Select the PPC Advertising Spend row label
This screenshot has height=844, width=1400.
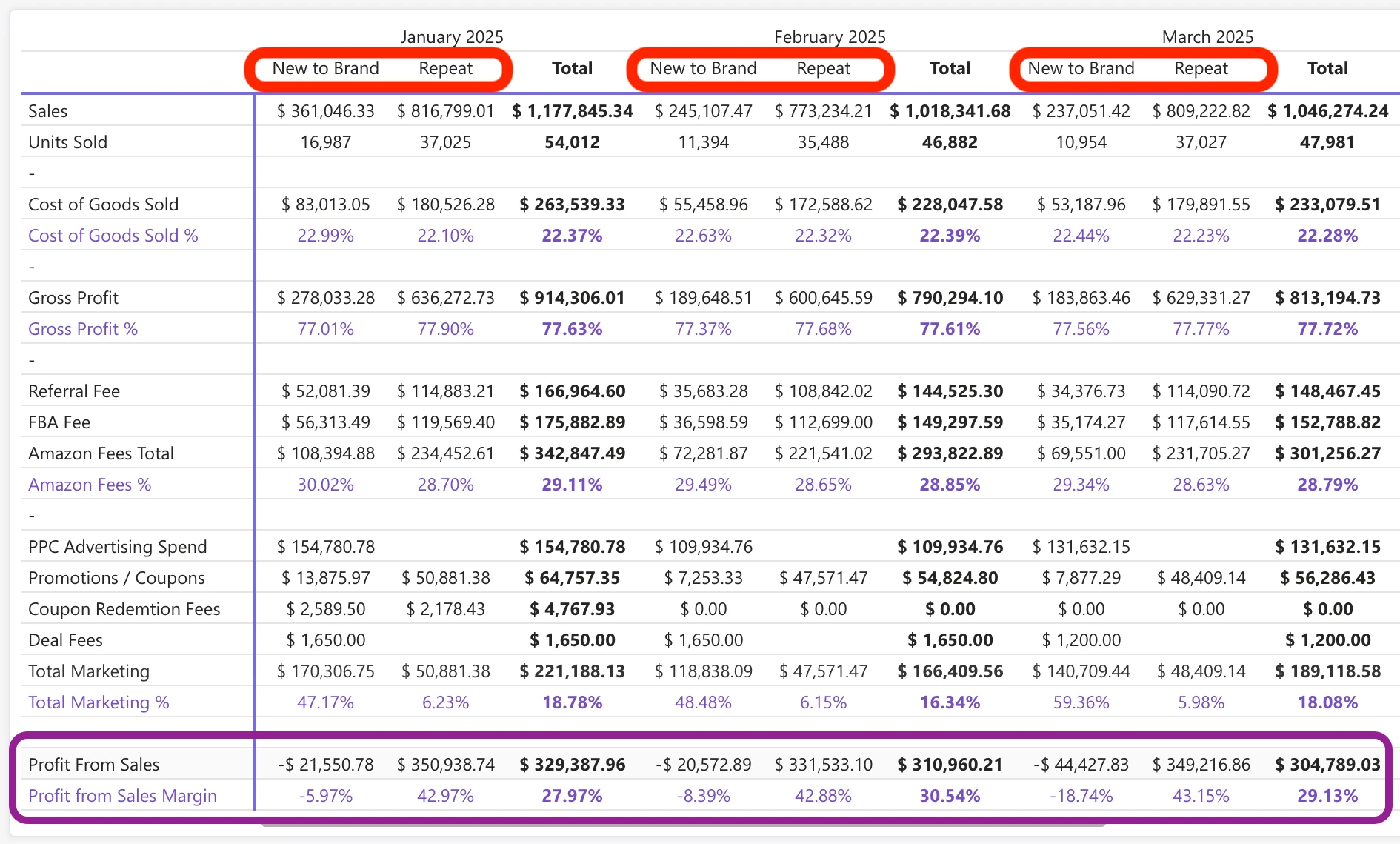tap(118, 547)
